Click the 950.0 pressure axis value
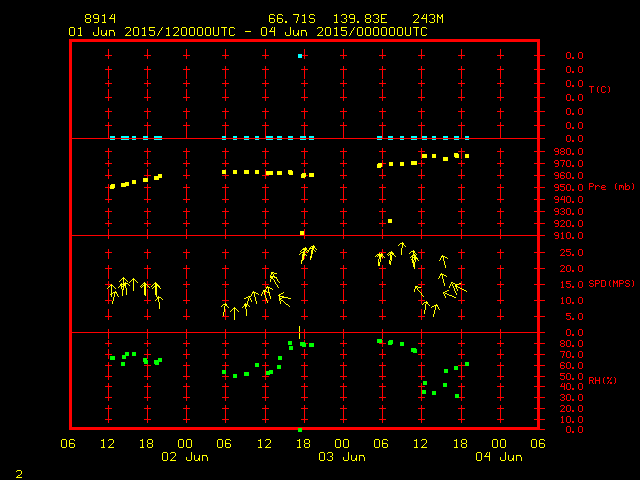Screen dimensions: 640x480 (568, 188)
